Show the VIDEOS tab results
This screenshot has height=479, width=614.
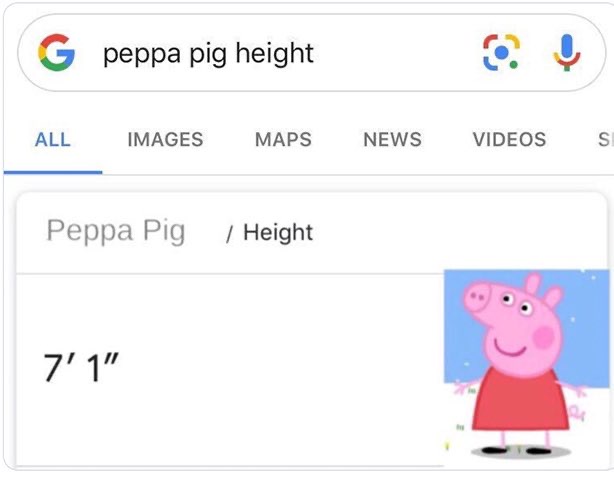click(509, 139)
